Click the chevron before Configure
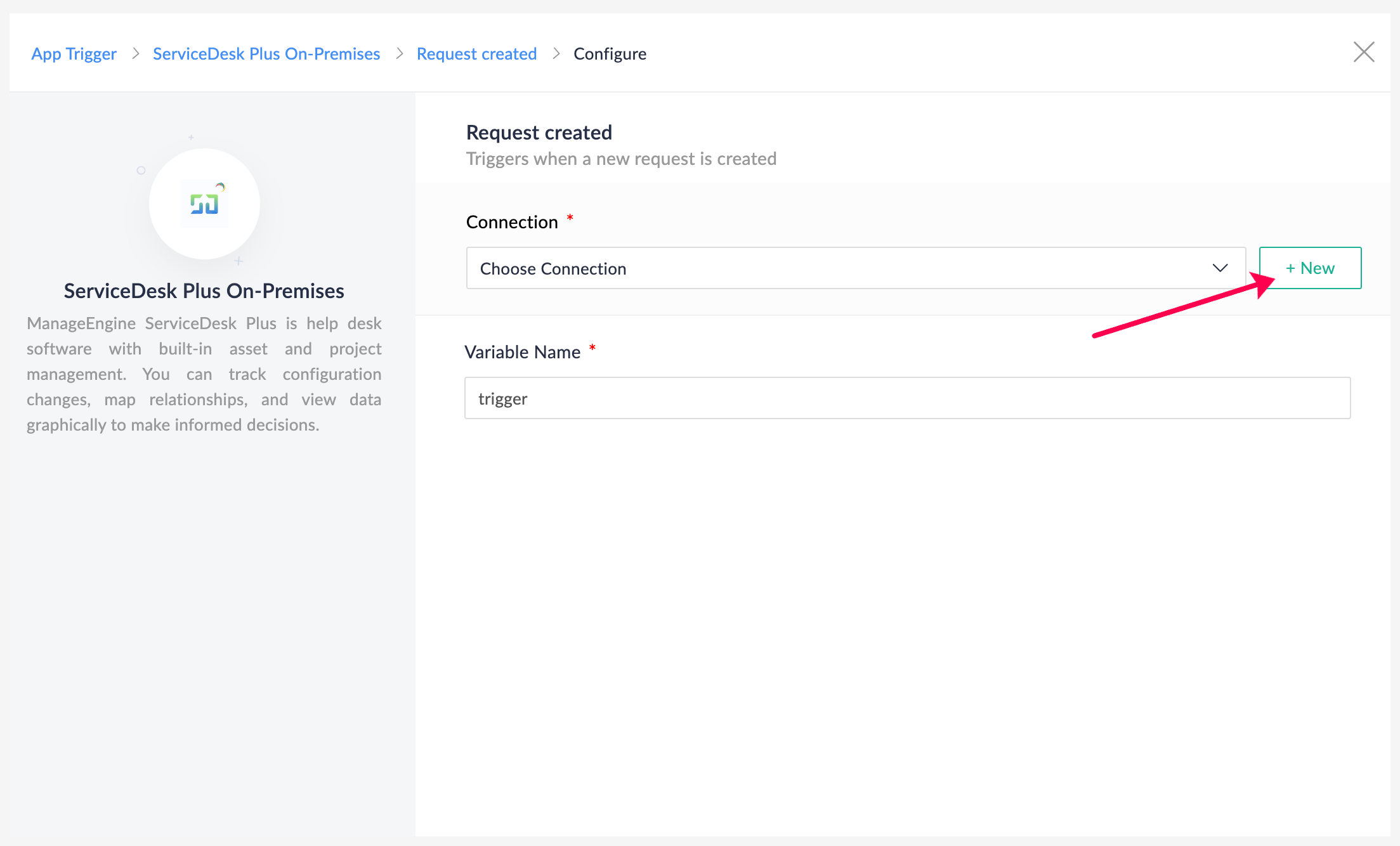The width and height of the screenshot is (1400, 846). 556,54
